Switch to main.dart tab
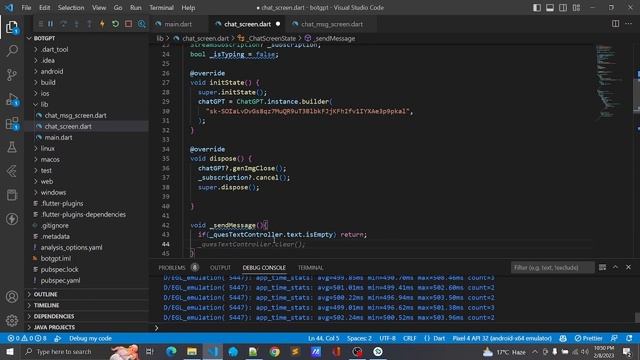Viewport: 640px width, 360px height. click(178, 24)
